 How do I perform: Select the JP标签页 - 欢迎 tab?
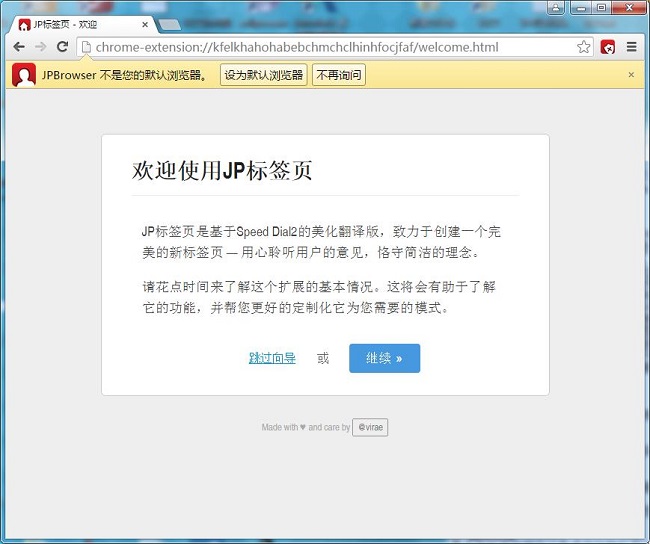[x=75, y=24]
